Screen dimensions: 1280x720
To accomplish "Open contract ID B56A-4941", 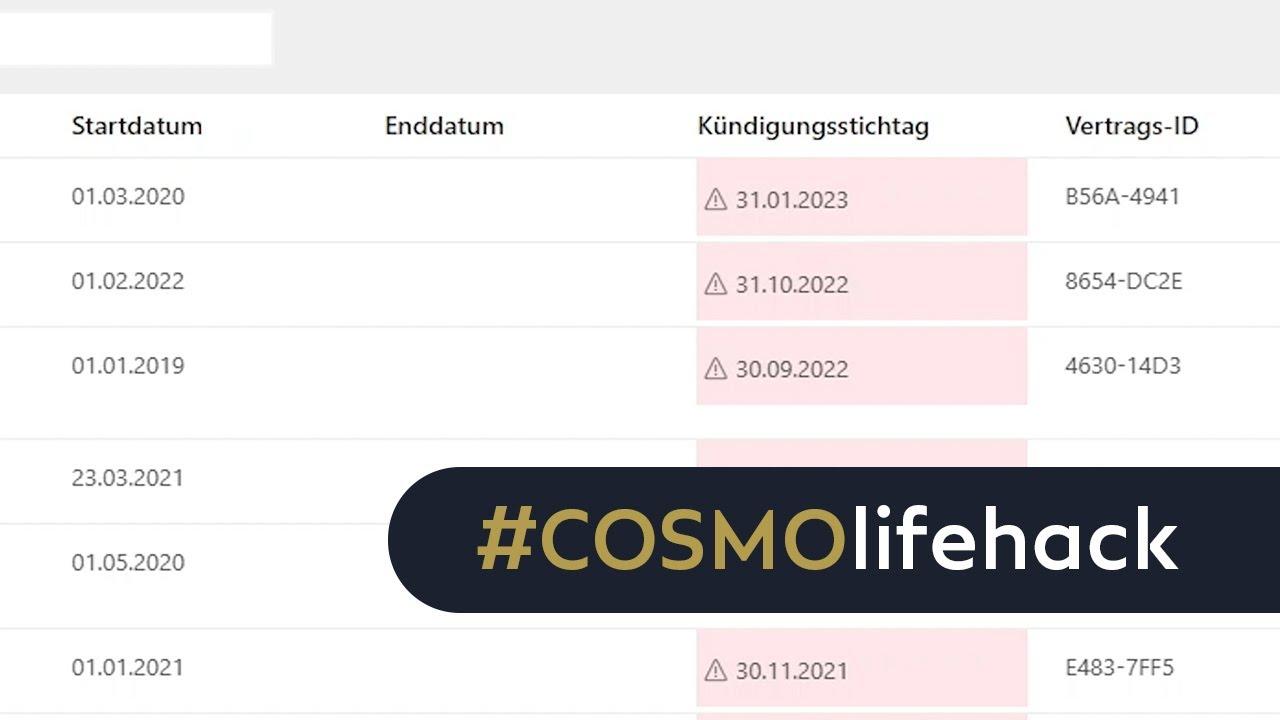I will tap(1122, 196).
